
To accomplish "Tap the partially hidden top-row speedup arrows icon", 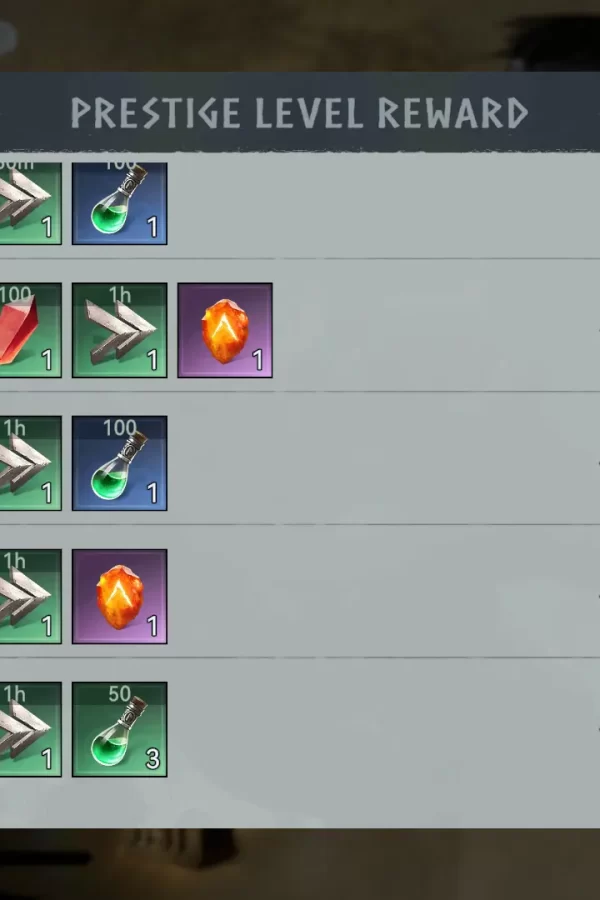I will point(30,204).
